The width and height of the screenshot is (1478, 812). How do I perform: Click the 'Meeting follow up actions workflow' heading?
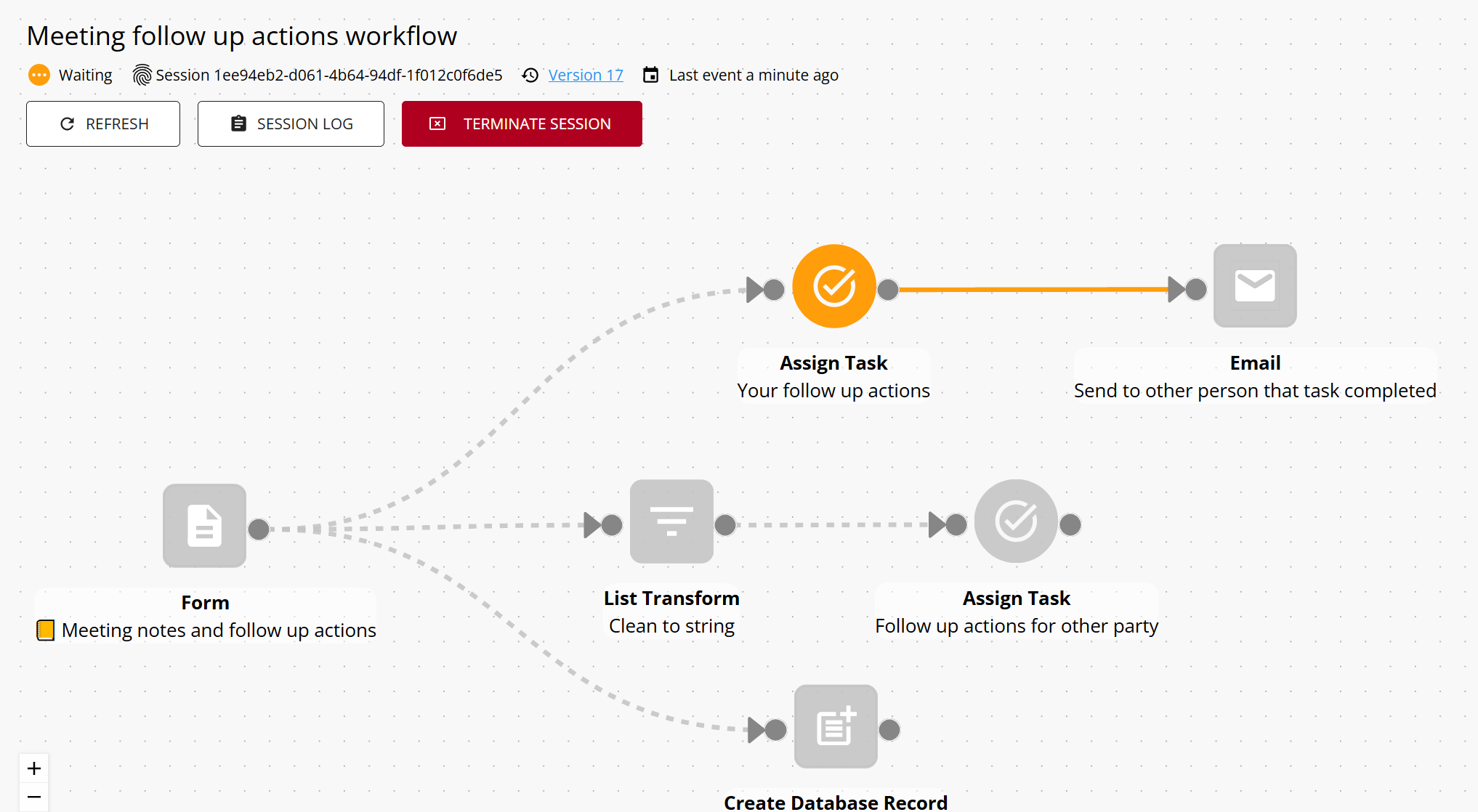242,36
